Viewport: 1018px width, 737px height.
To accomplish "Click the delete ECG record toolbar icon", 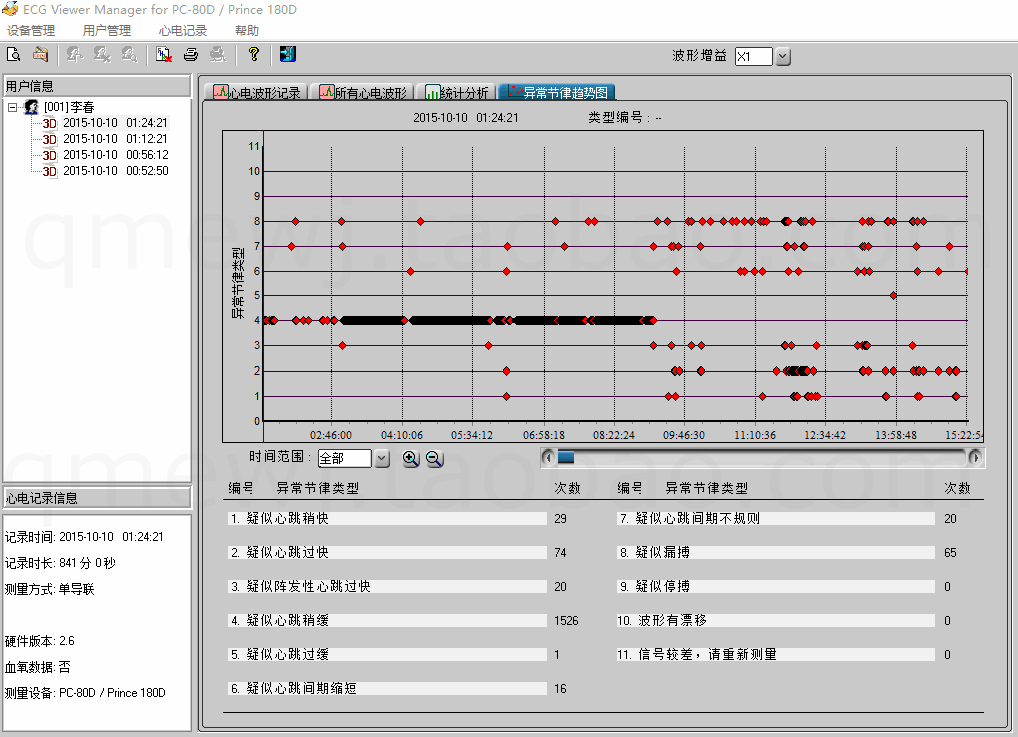I will coord(164,55).
